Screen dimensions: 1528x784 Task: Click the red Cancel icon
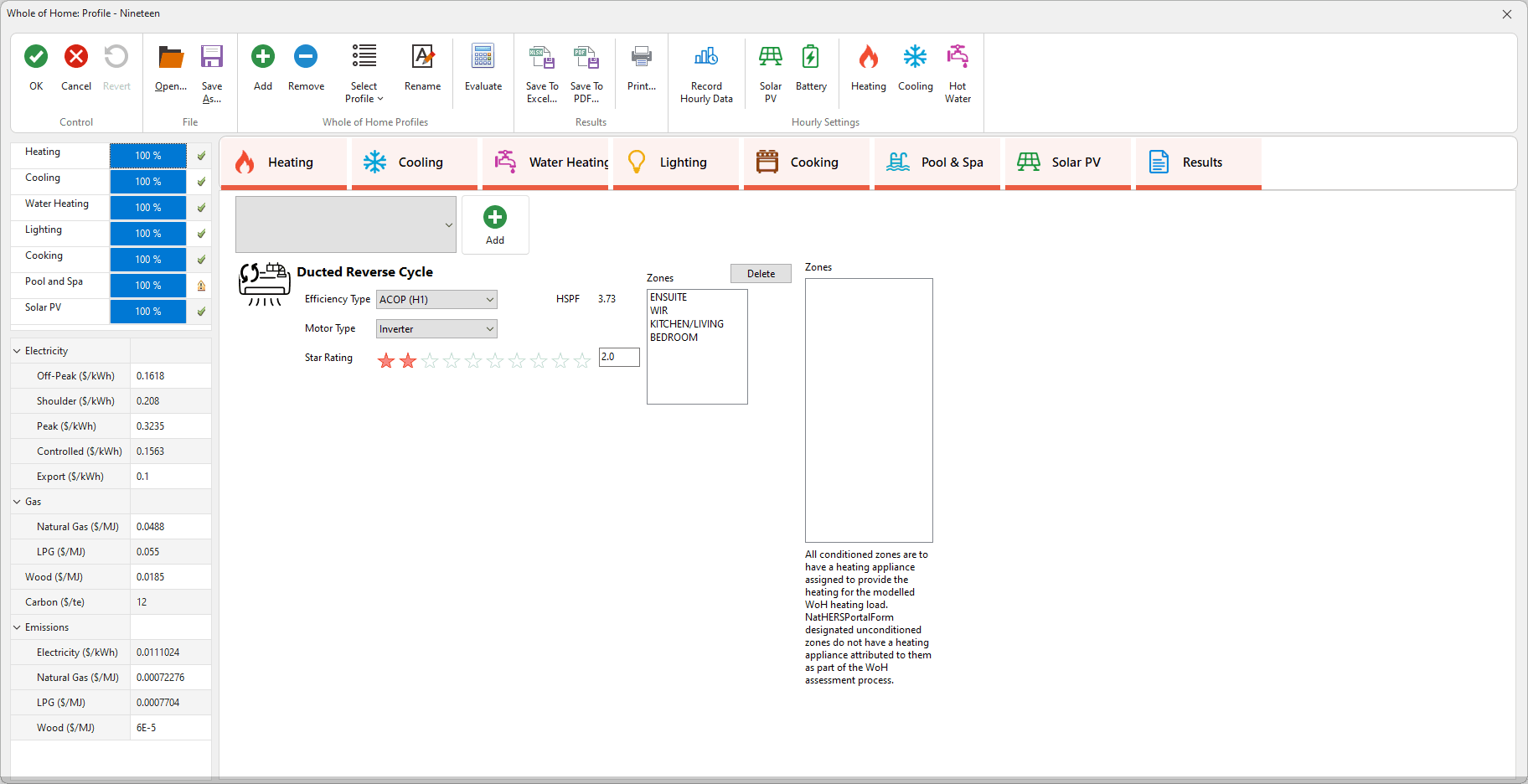pyautogui.click(x=76, y=56)
